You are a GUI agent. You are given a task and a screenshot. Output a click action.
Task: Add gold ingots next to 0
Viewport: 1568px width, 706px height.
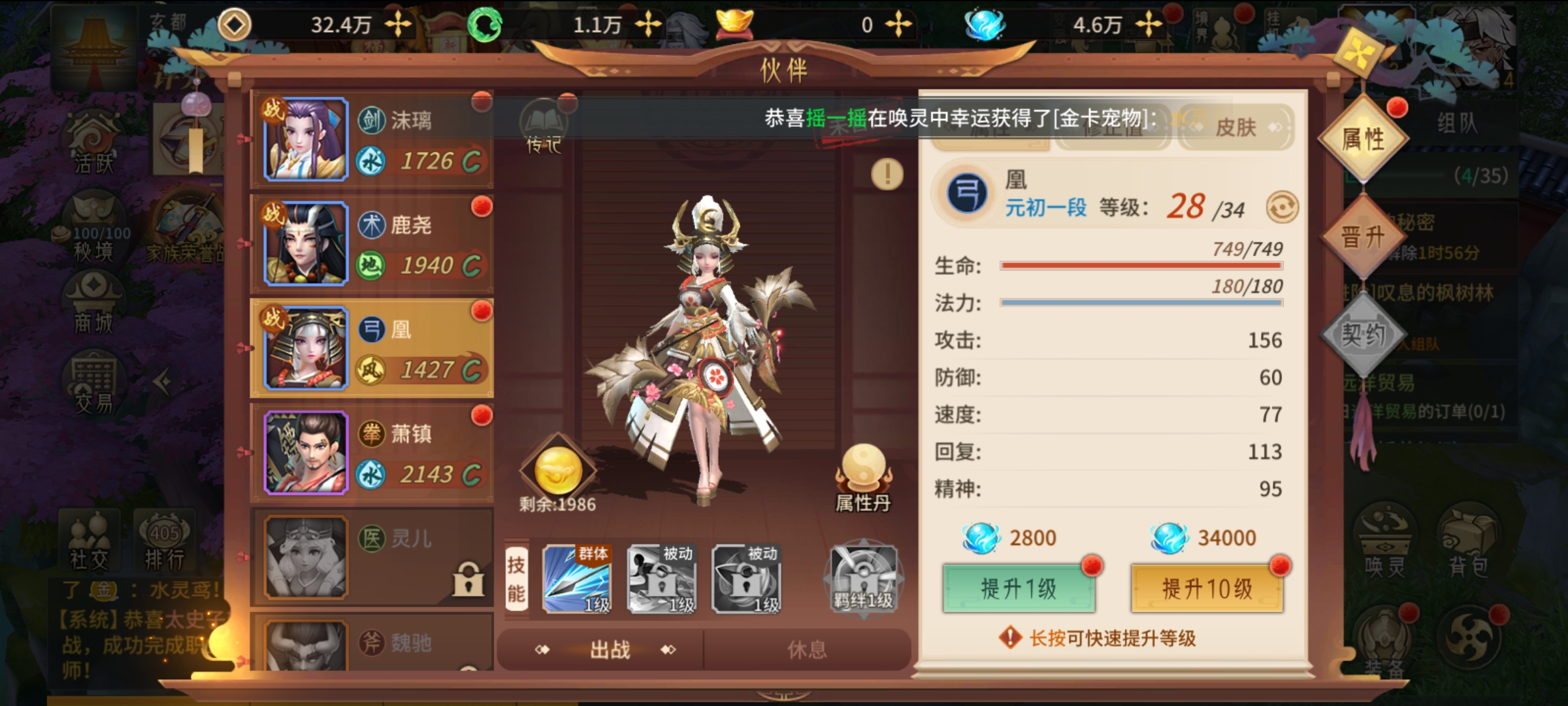(898, 25)
